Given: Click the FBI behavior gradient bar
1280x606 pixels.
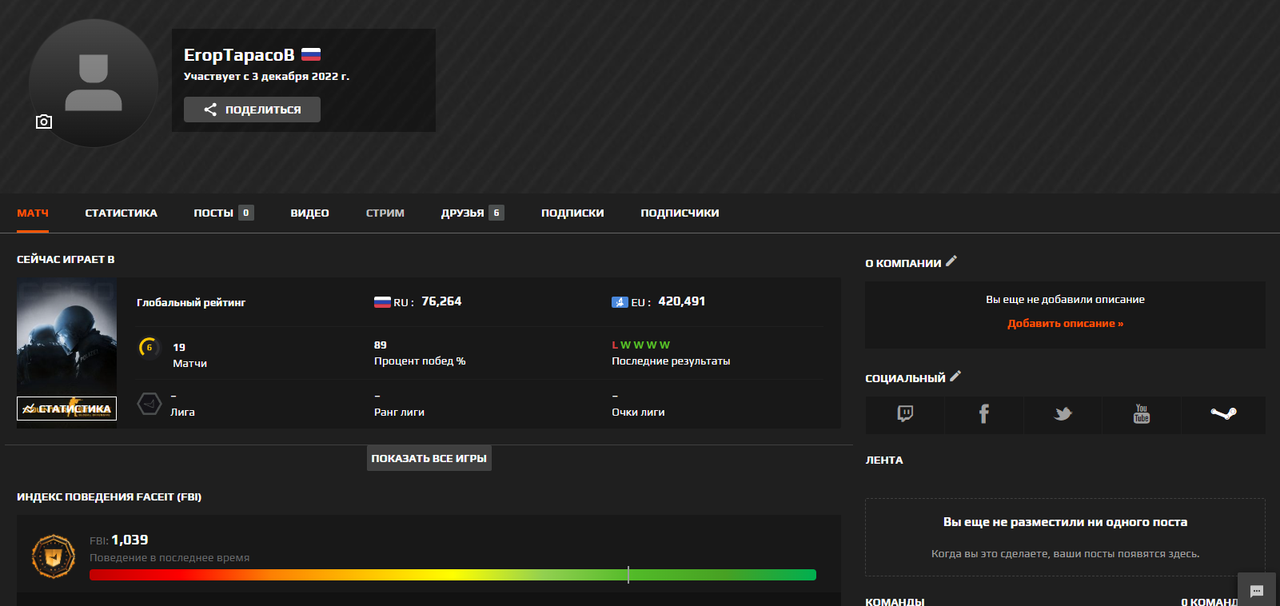Looking at the screenshot, I should point(453,575).
